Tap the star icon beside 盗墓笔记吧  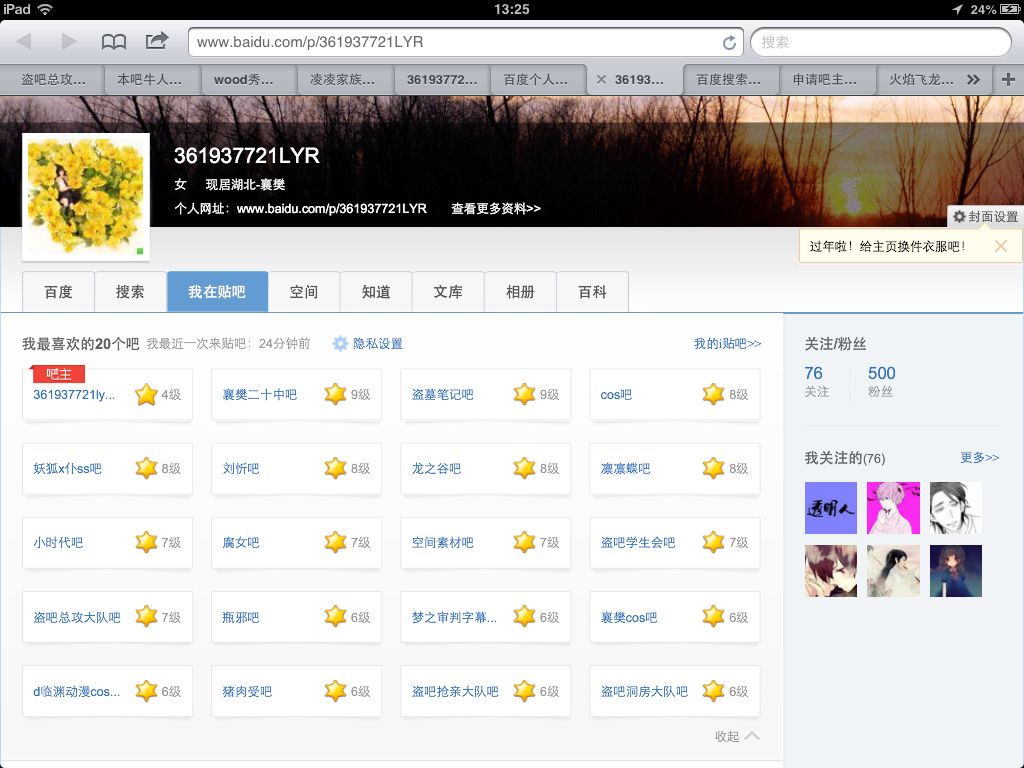pyautogui.click(x=524, y=394)
